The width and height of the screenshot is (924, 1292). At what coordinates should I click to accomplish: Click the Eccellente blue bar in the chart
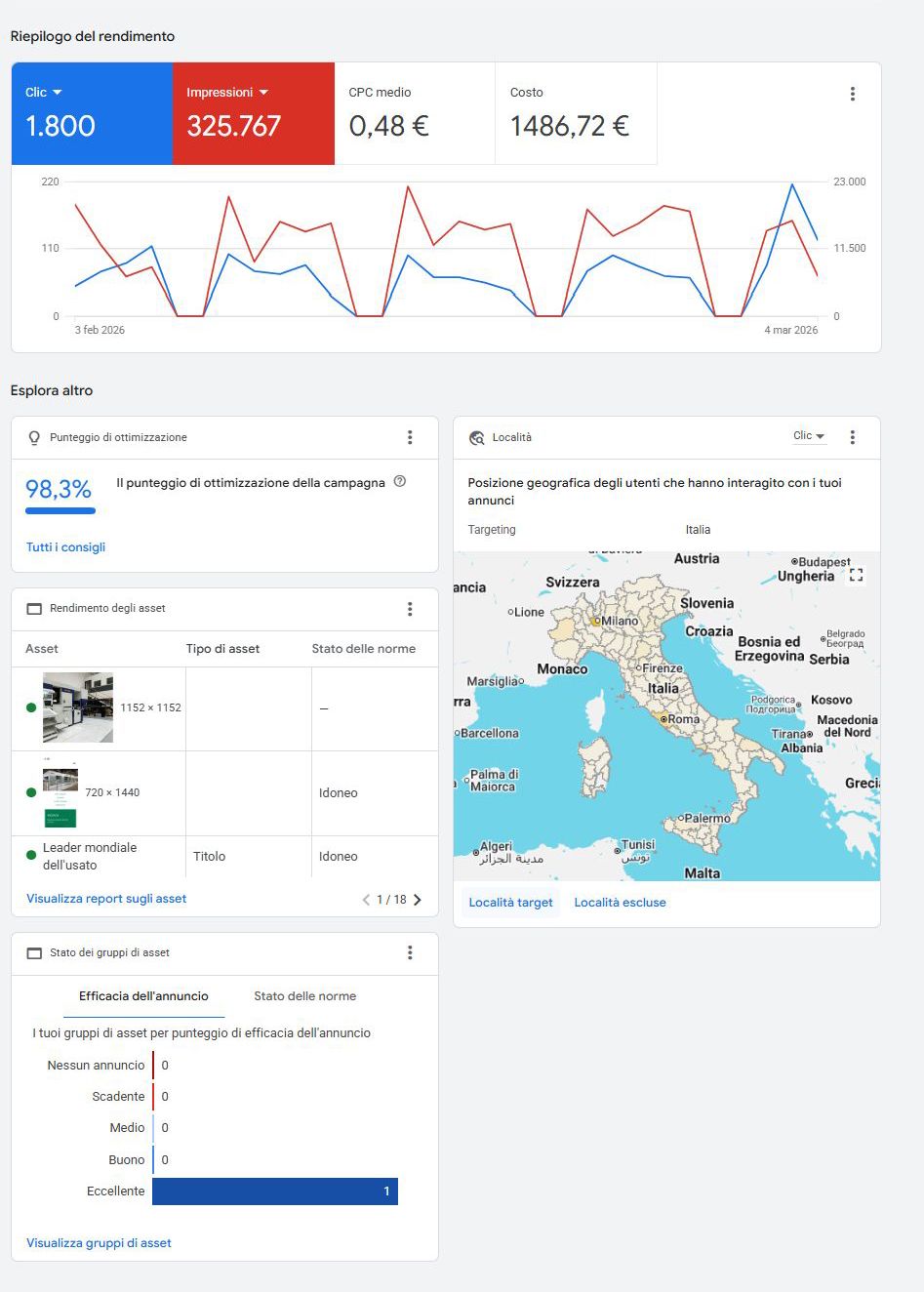[275, 1191]
